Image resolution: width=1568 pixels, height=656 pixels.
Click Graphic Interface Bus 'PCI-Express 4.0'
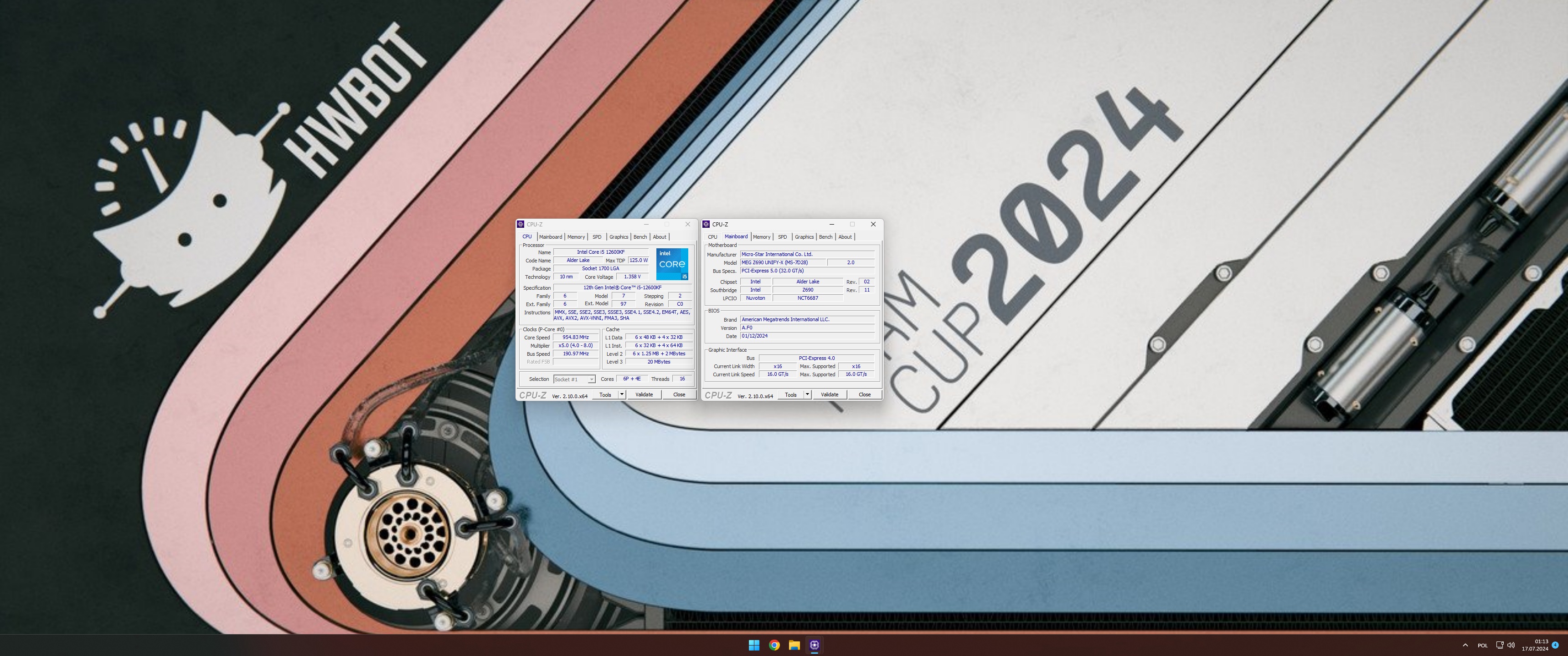click(x=817, y=359)
